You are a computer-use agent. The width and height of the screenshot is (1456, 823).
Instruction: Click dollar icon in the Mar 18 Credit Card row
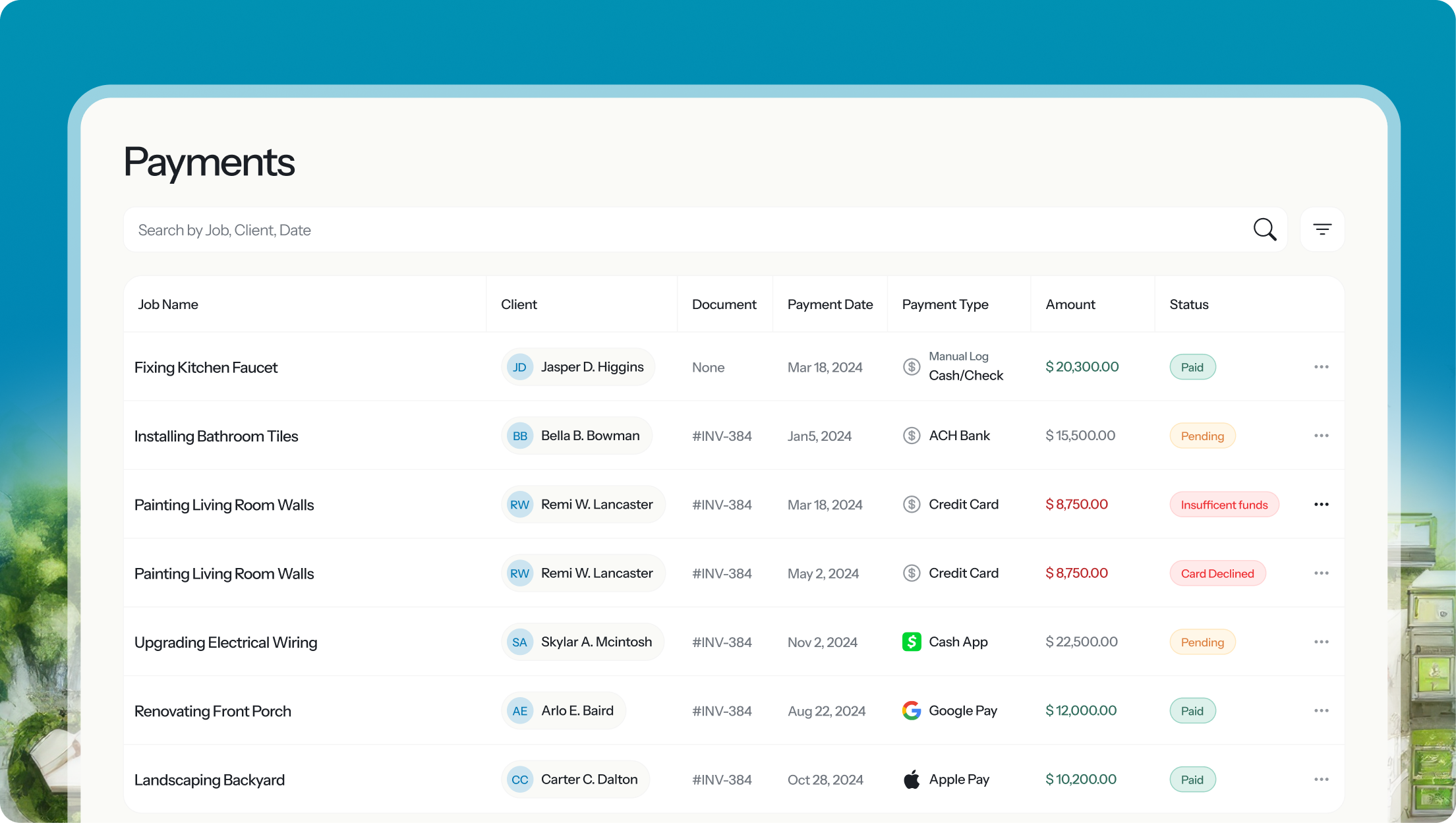coord(912,504)
